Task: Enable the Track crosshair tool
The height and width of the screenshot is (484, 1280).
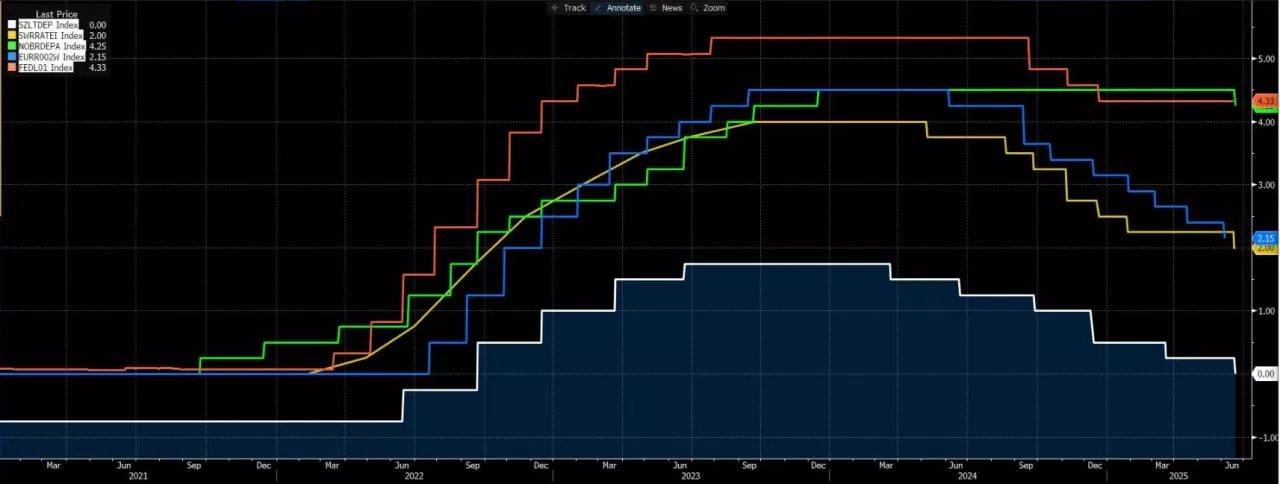Action: 567,8
